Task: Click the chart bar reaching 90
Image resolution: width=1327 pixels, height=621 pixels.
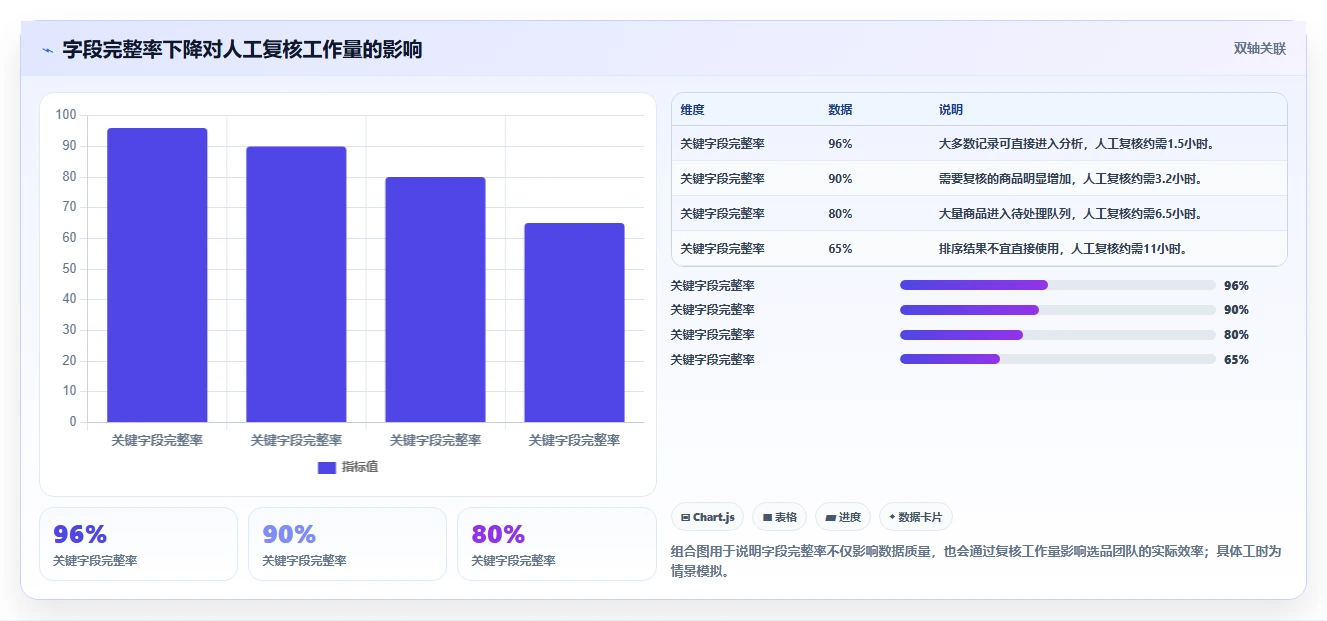Action: pos(296,284)
